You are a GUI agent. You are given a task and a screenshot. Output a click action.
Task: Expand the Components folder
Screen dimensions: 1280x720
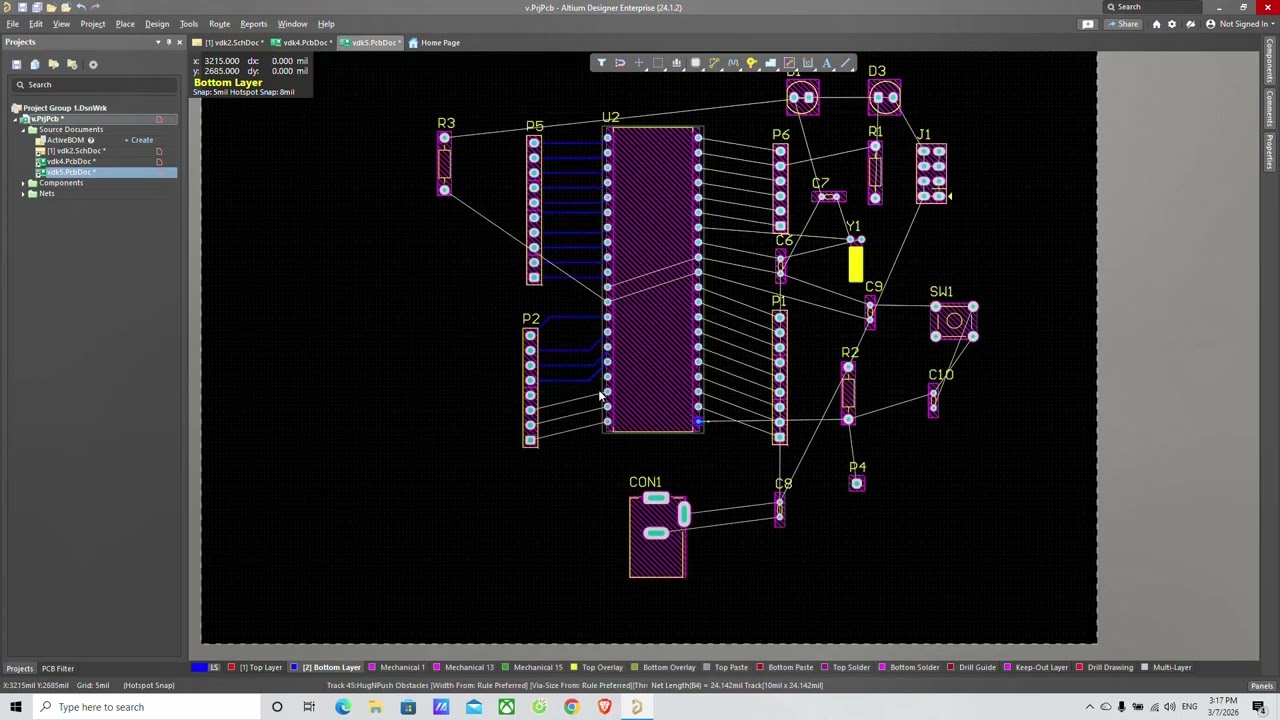pos(23,183)
